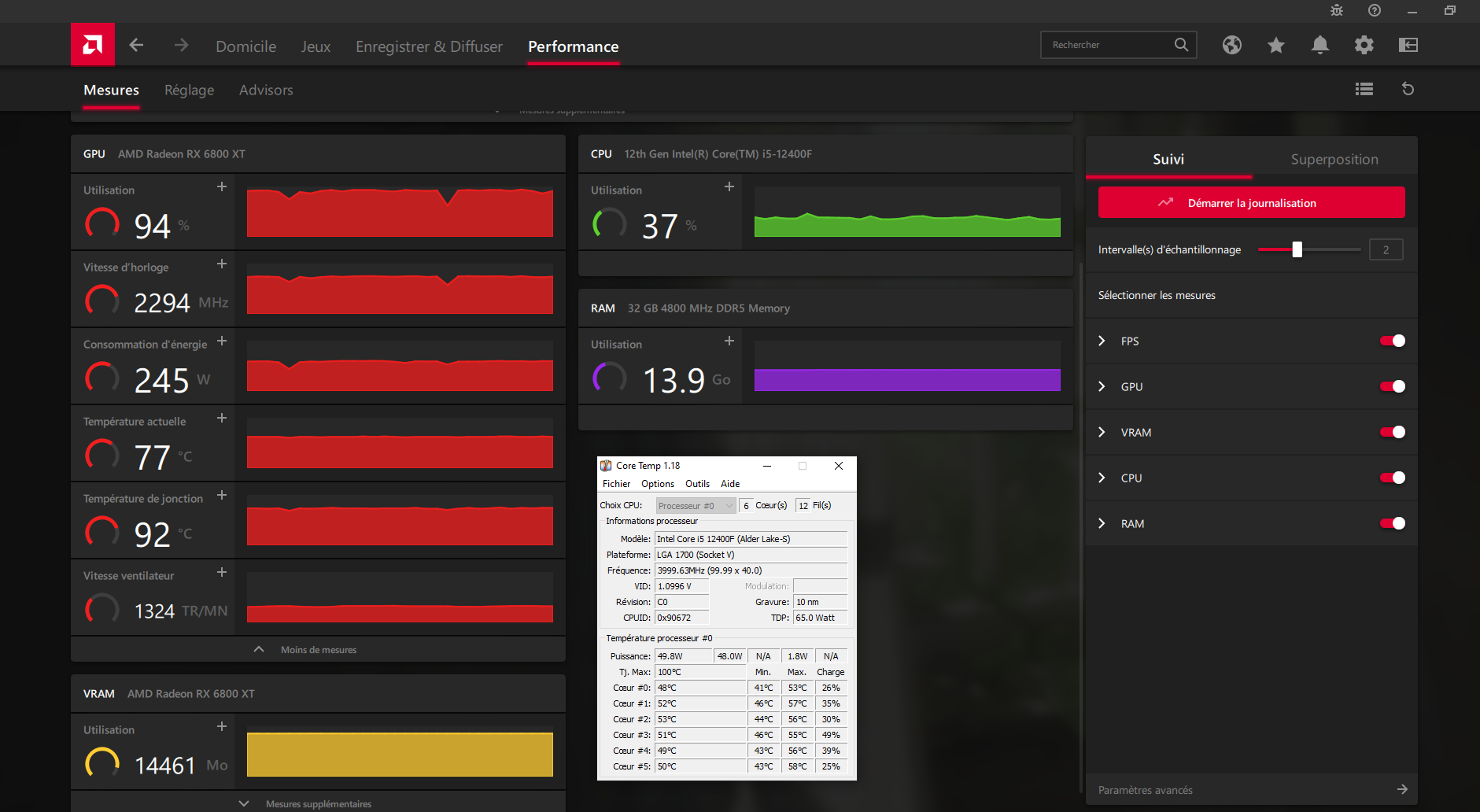The image size is (1480, 812).
Task: Click the search magnifier icon
Action: [1181, 45]
